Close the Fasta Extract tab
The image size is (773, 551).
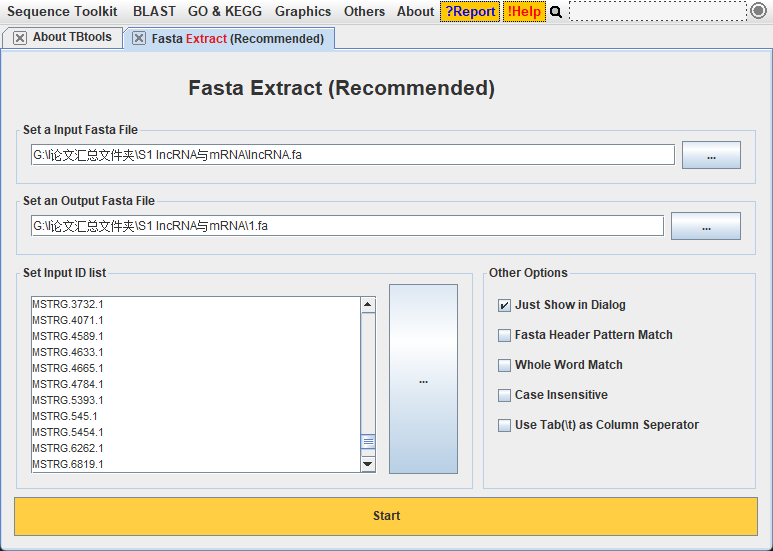[x=139, y=38]
